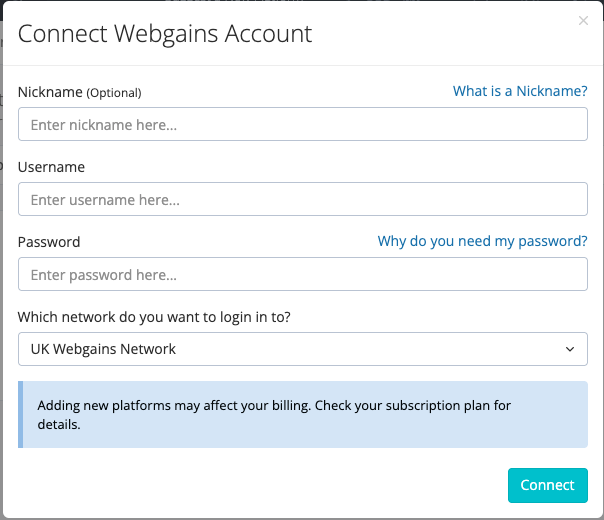Open the UK Webgains Network dropdown
The width and height of the screenshot is (604, 520).
pos(302,350)
